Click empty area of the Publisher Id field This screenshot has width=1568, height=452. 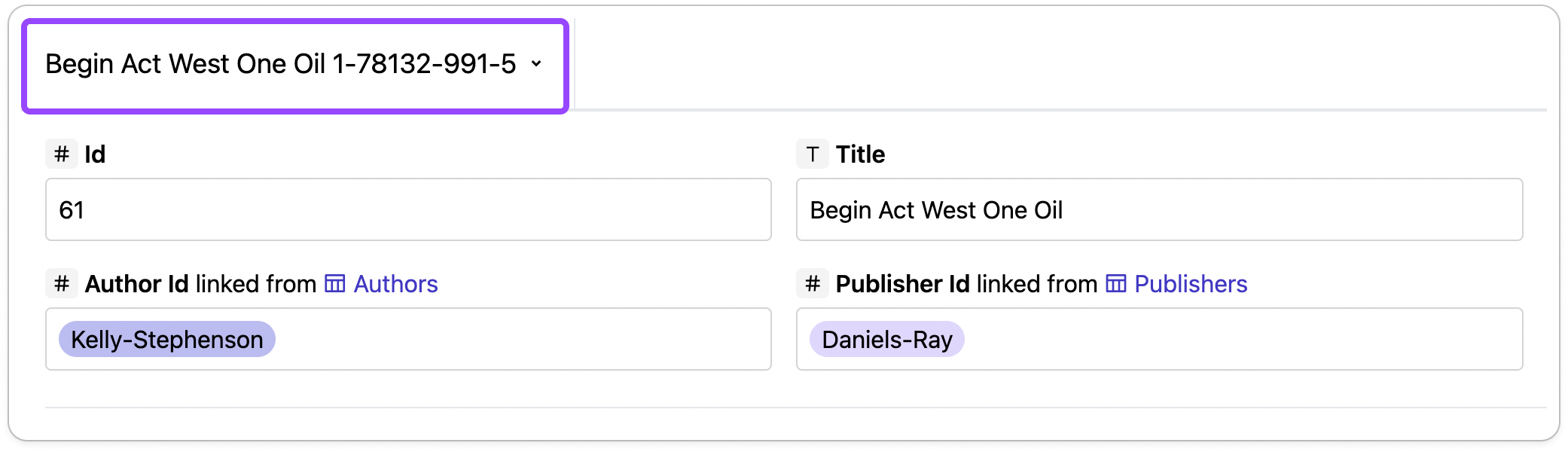1243,339
